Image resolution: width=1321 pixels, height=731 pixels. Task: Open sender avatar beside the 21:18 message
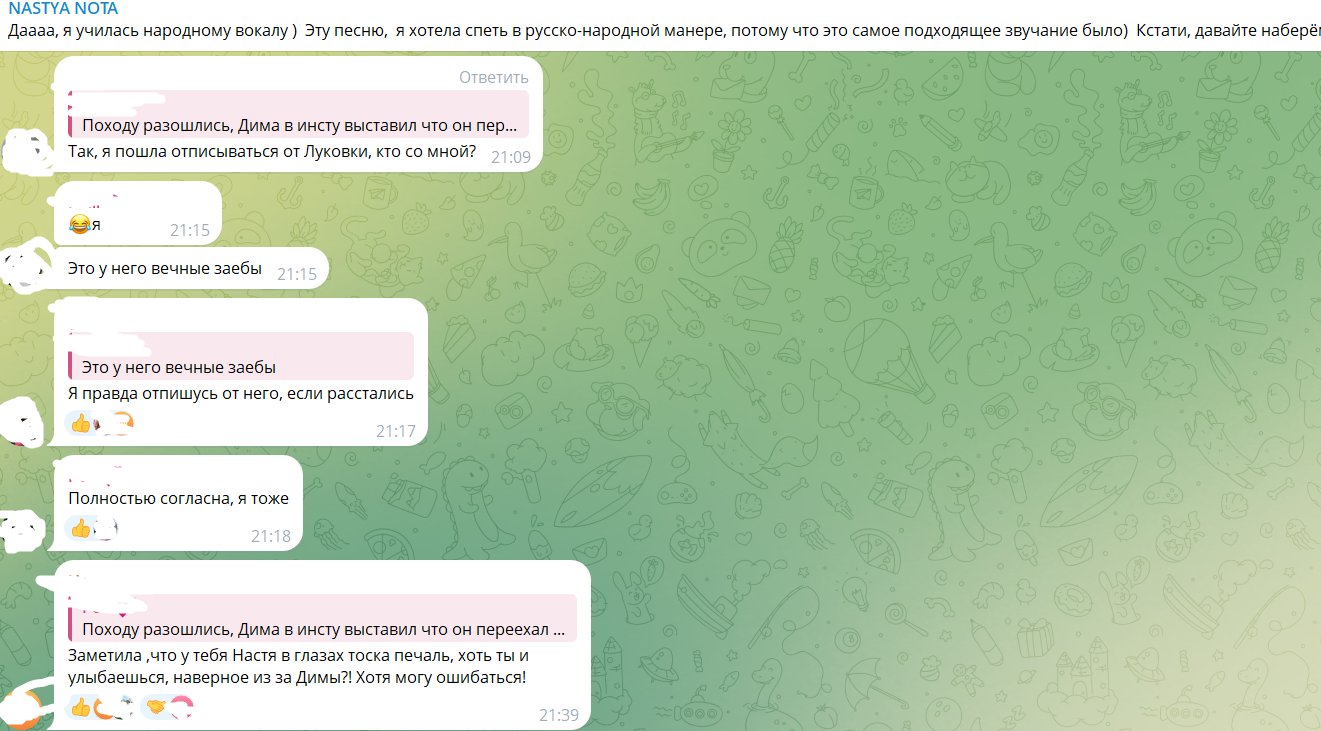tap(24, 530)
